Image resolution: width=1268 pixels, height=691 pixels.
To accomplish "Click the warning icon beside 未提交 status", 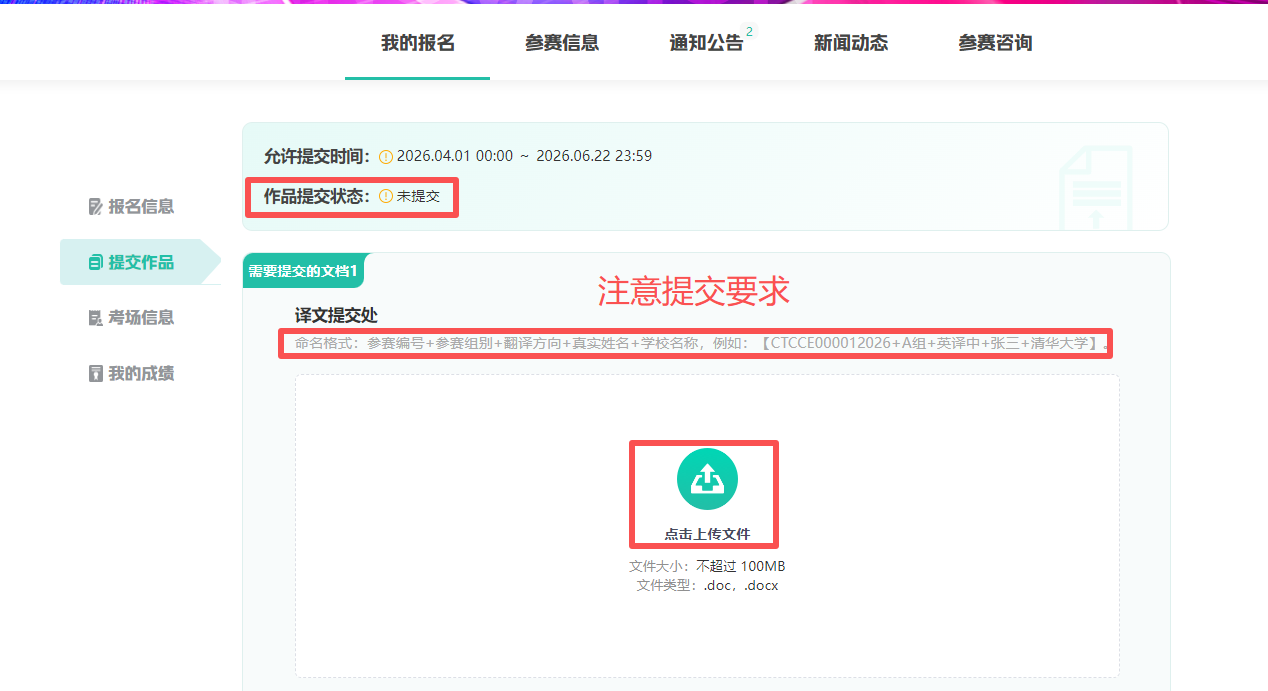I will click(x=386, y=197).
